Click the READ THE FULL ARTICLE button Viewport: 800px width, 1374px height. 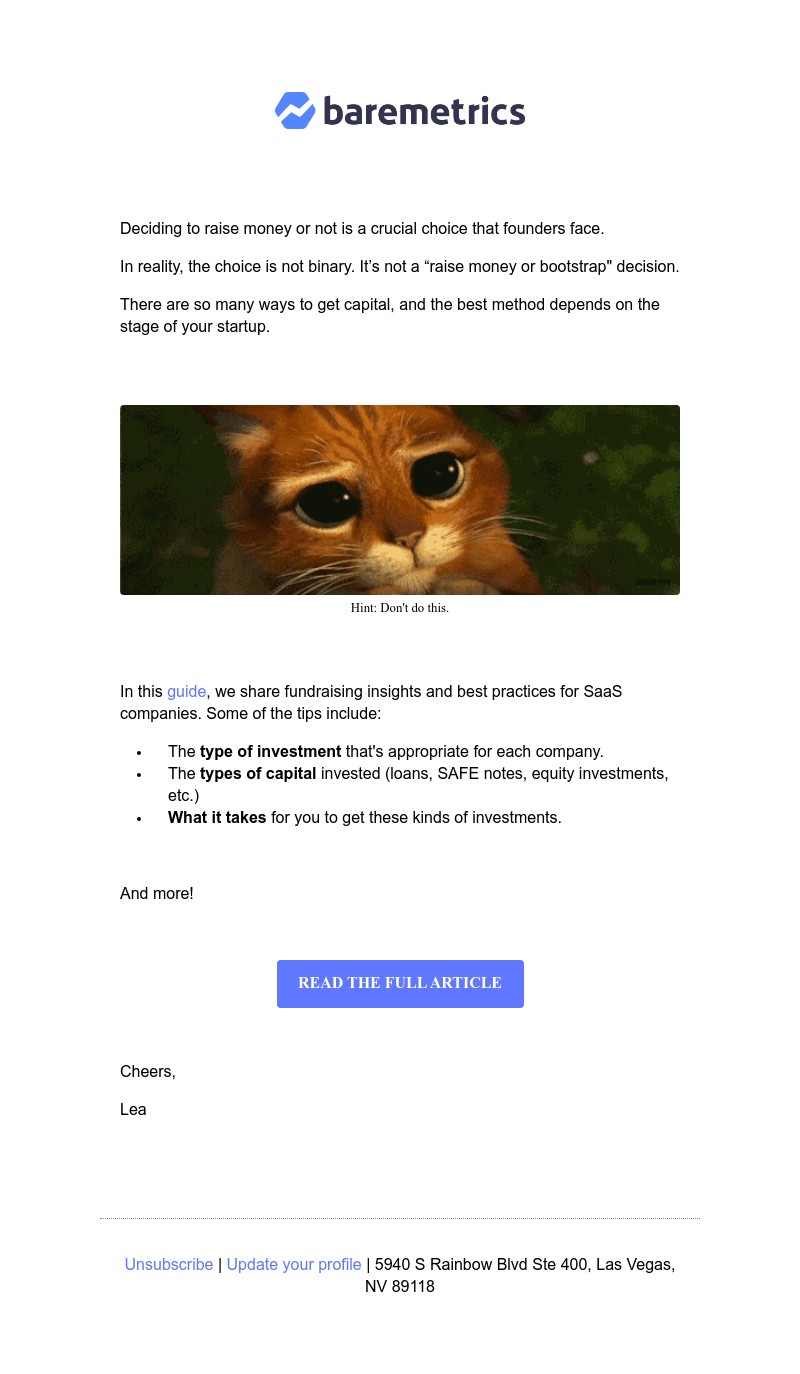[x=400, y=984]
